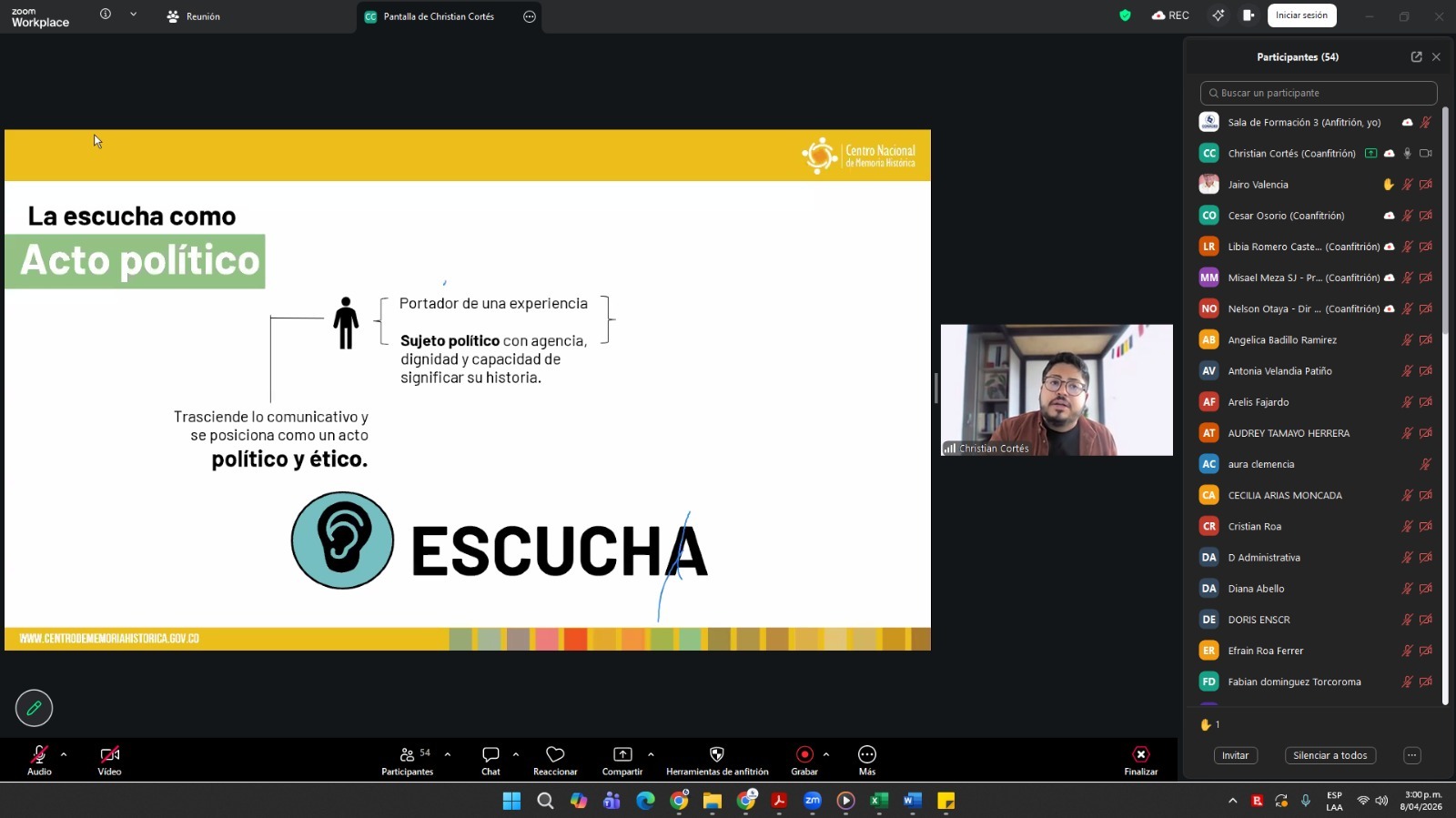Click the annotation pencil icon
The height and width of the screenshot is (818, 1456).
(34, 708)
